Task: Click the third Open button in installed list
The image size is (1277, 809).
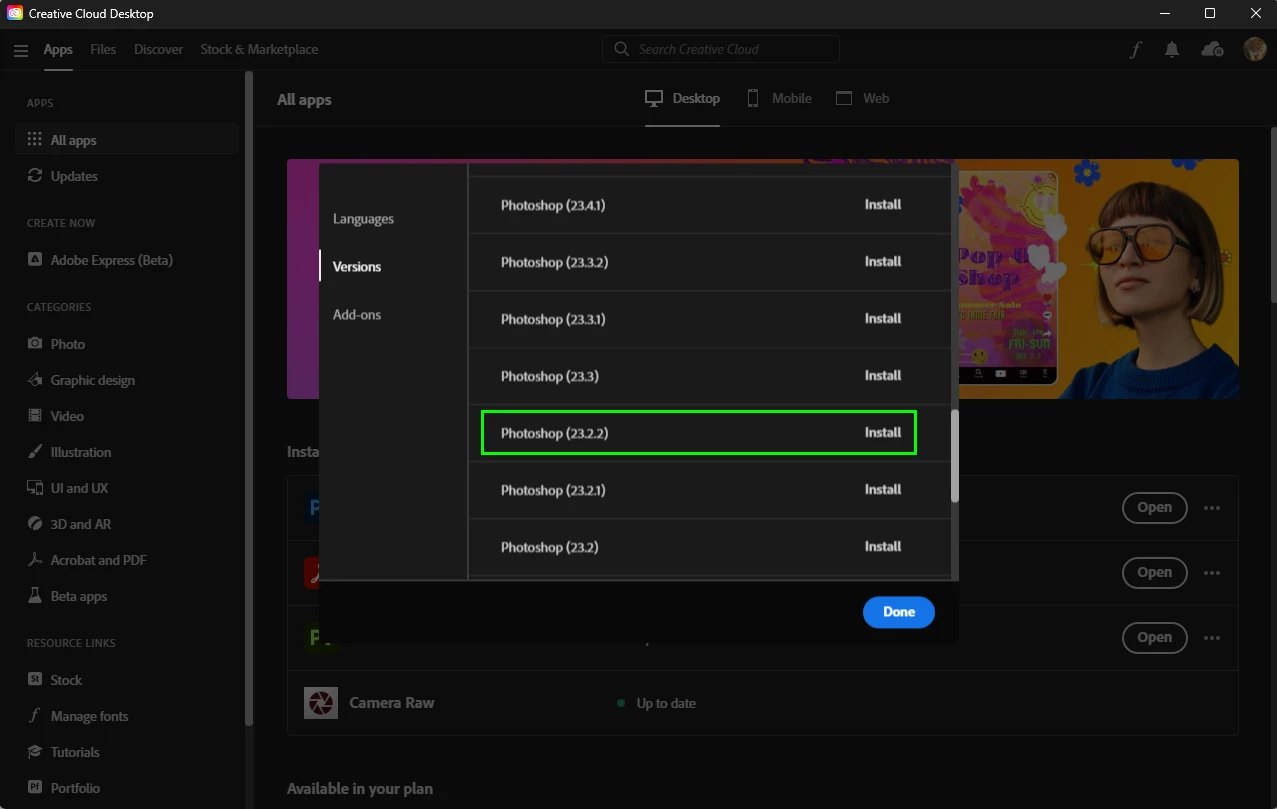Action: [1154, 637]
